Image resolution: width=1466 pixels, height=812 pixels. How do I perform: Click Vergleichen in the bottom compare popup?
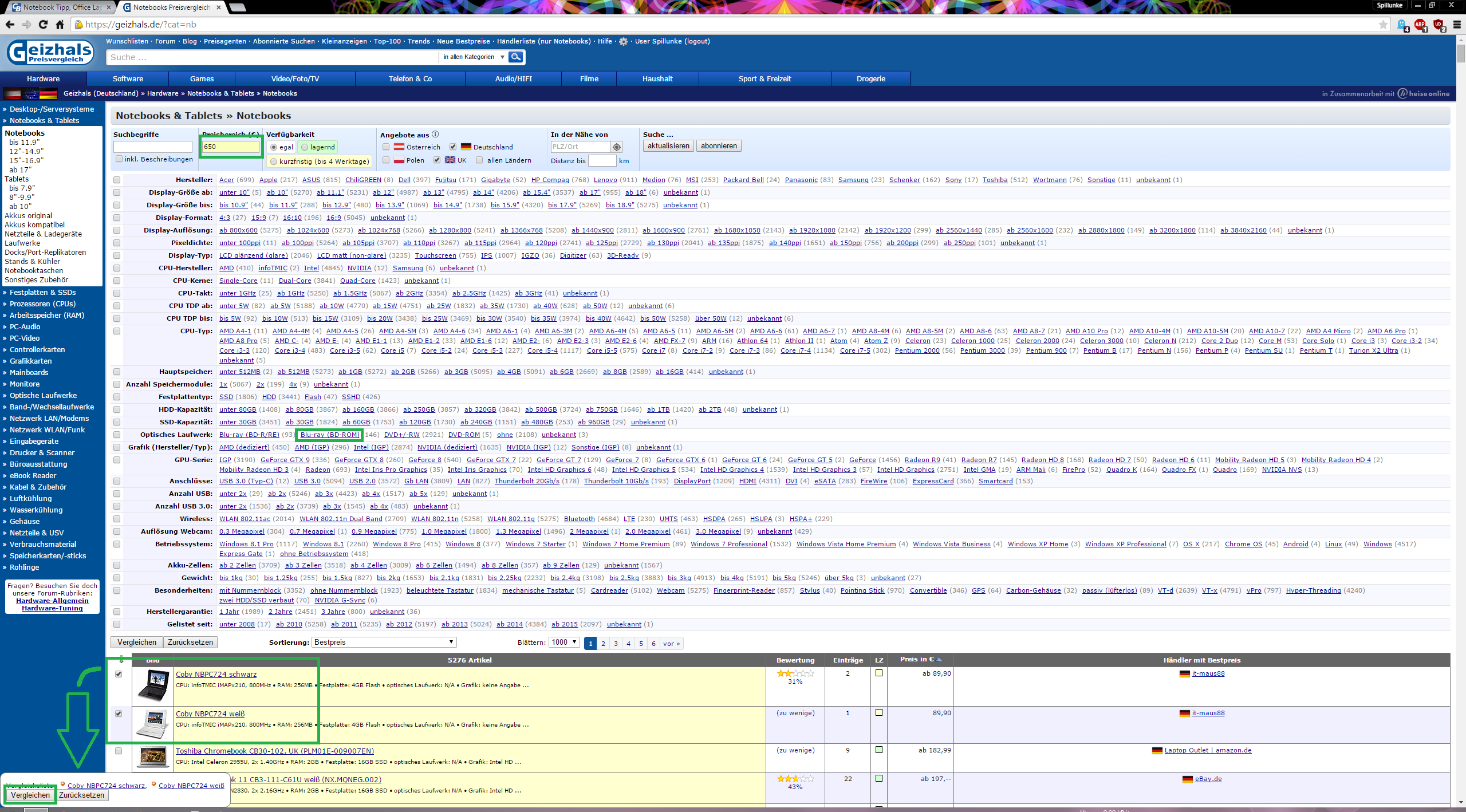pyautogui.click(x=30, y=795)
